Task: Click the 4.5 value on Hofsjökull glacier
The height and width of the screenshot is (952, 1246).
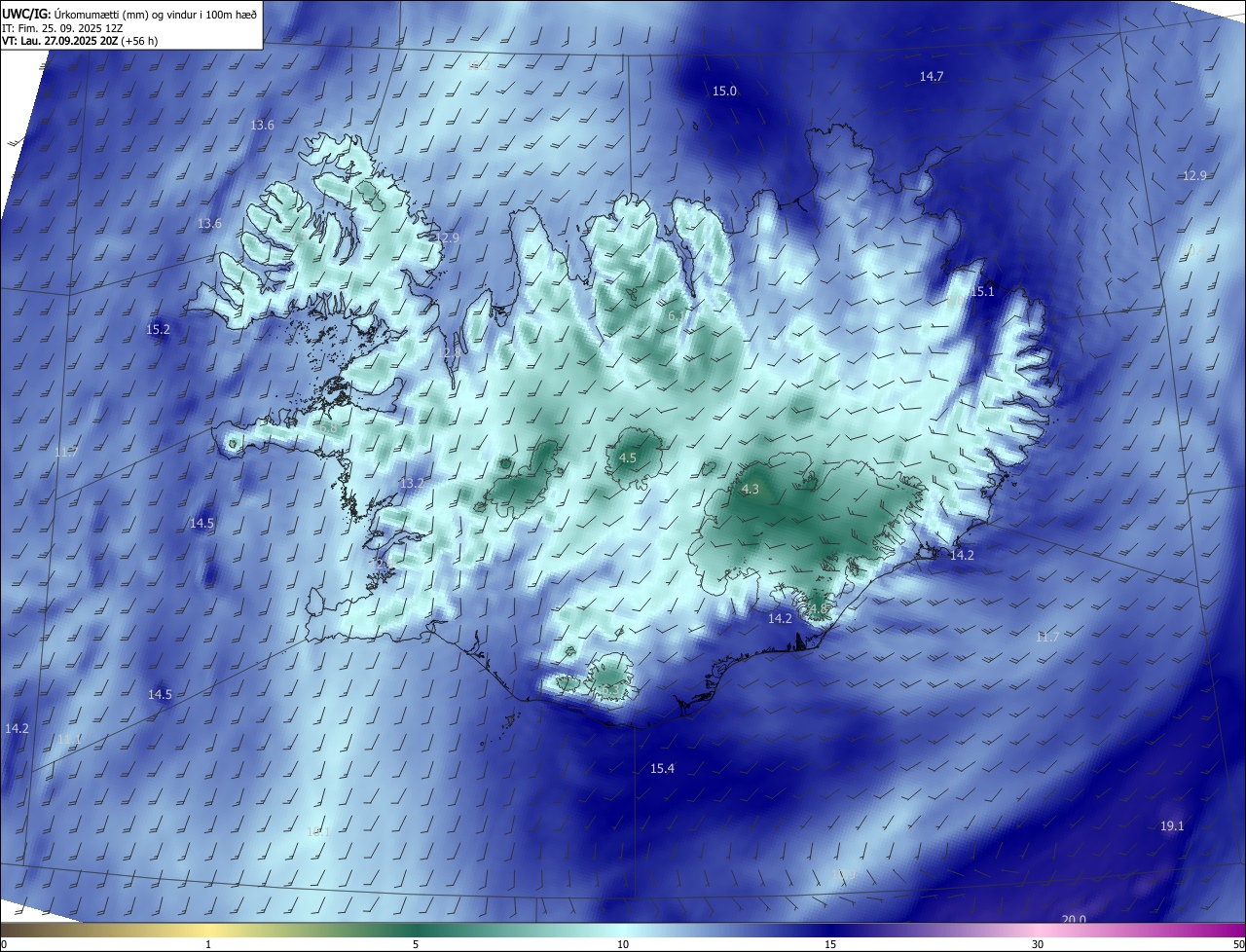Action: pos(628,458)
